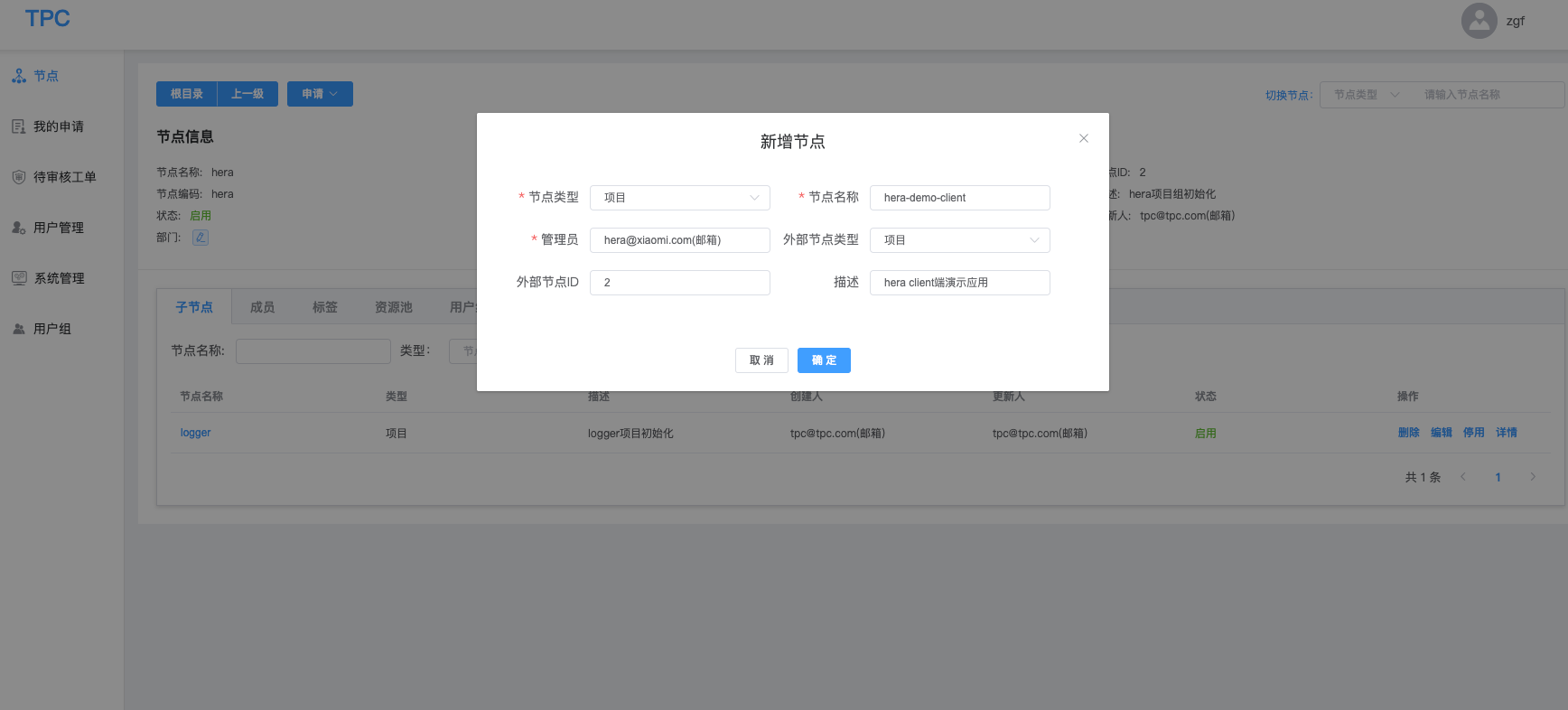Click the 新增节点 dialog title
Viewport: 1568px width, 710px height.
(x=792, y=142)
